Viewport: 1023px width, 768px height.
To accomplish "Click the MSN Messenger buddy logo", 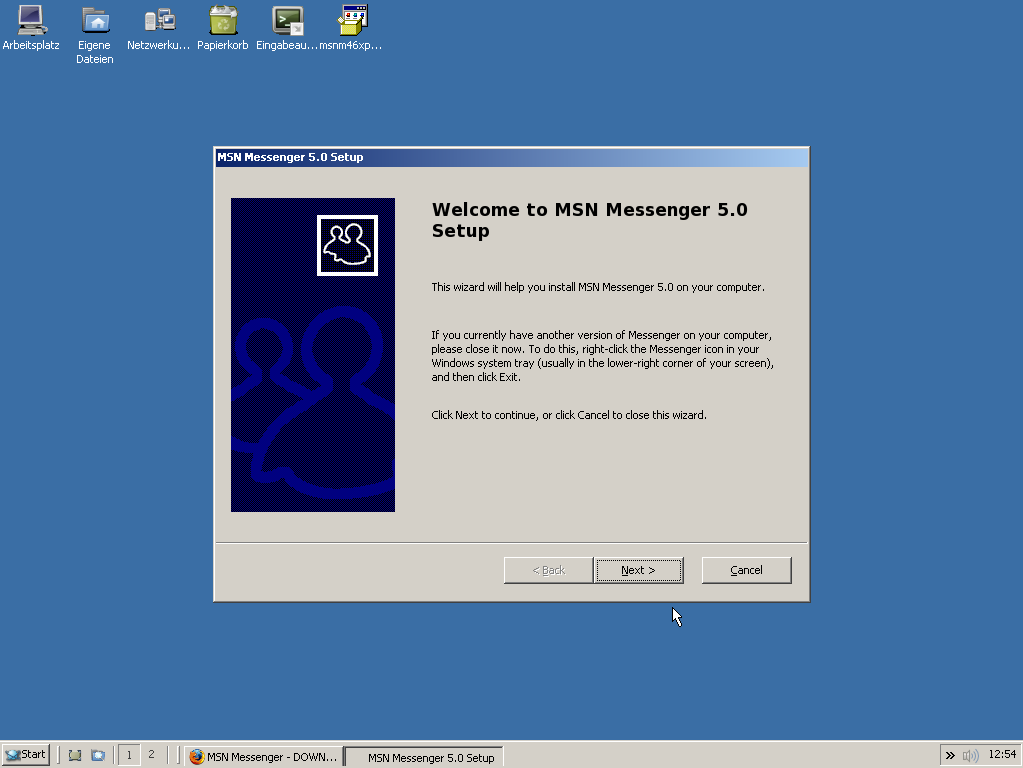I will 347,245.
